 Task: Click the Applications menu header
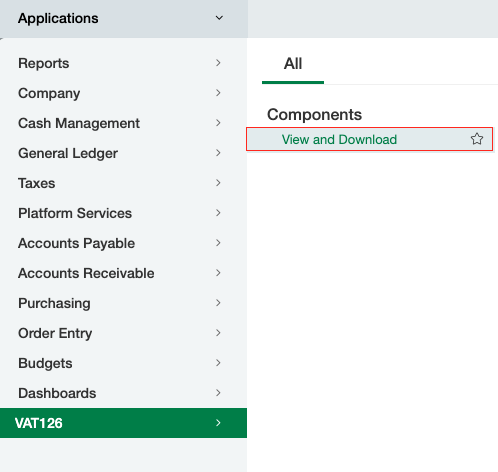point(123,18)
